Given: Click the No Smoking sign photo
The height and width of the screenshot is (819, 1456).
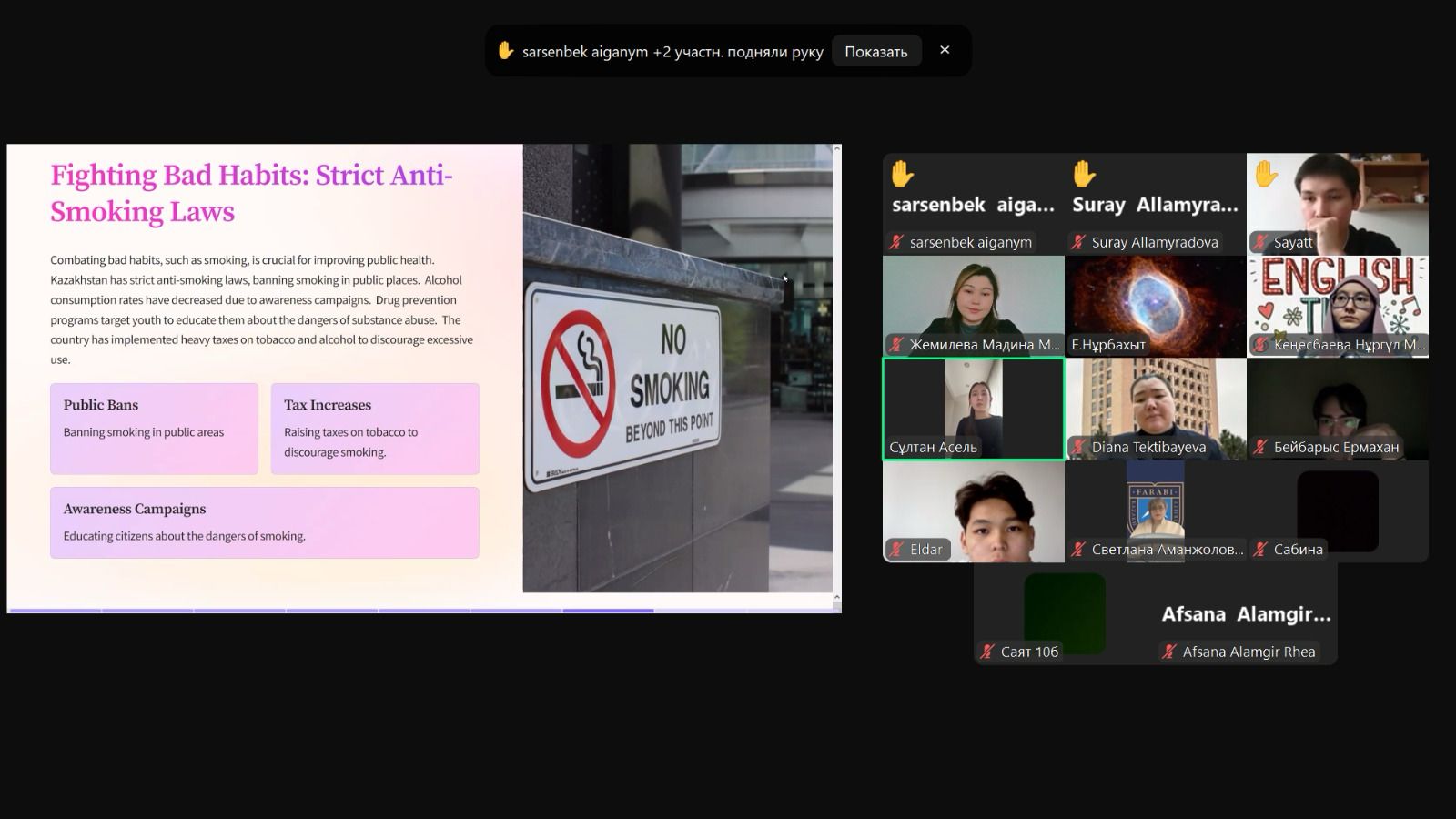Looking at the screenshot, I should pos(677,369).
